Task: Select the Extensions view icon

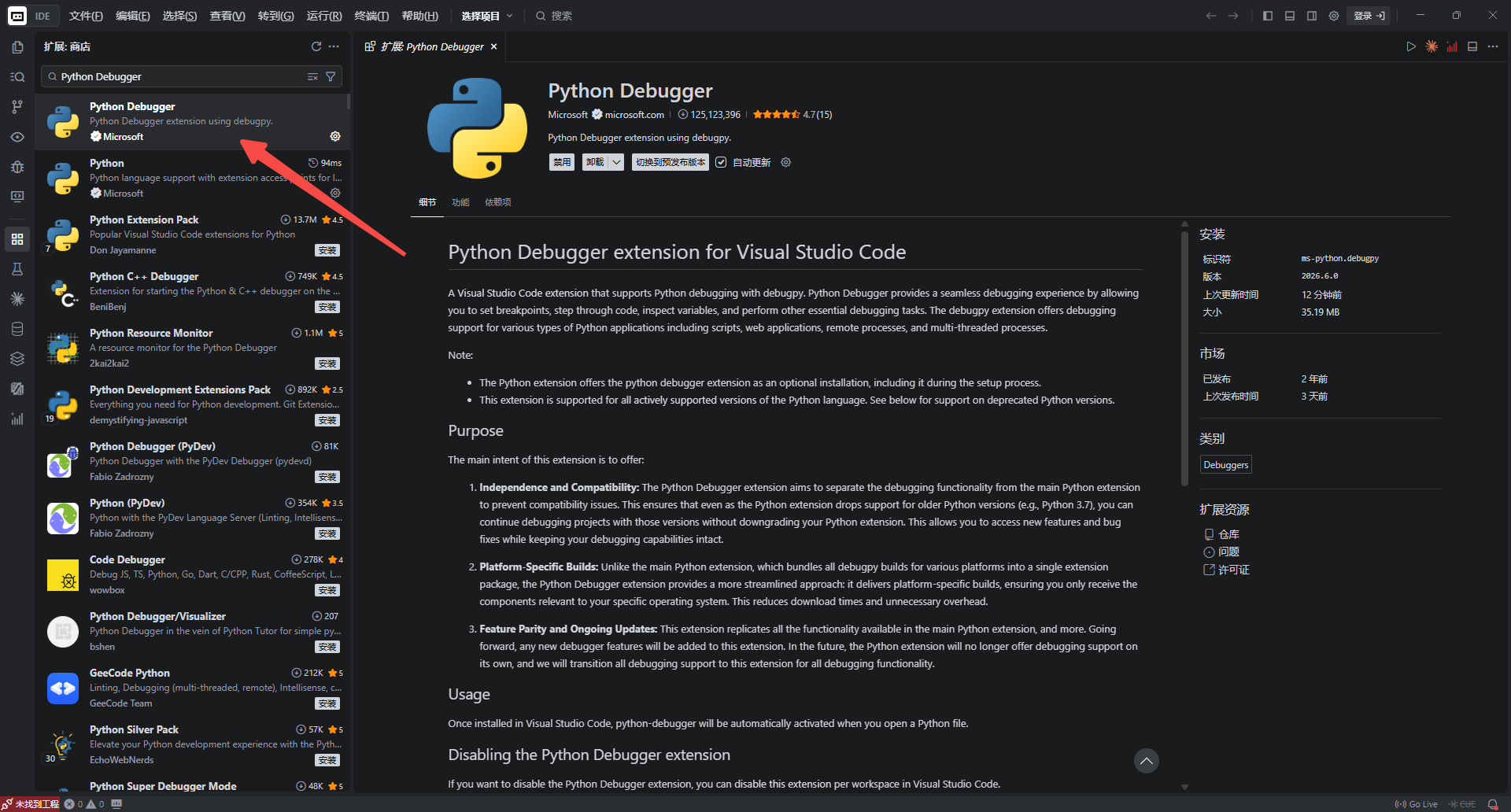Action: point(17,239)
